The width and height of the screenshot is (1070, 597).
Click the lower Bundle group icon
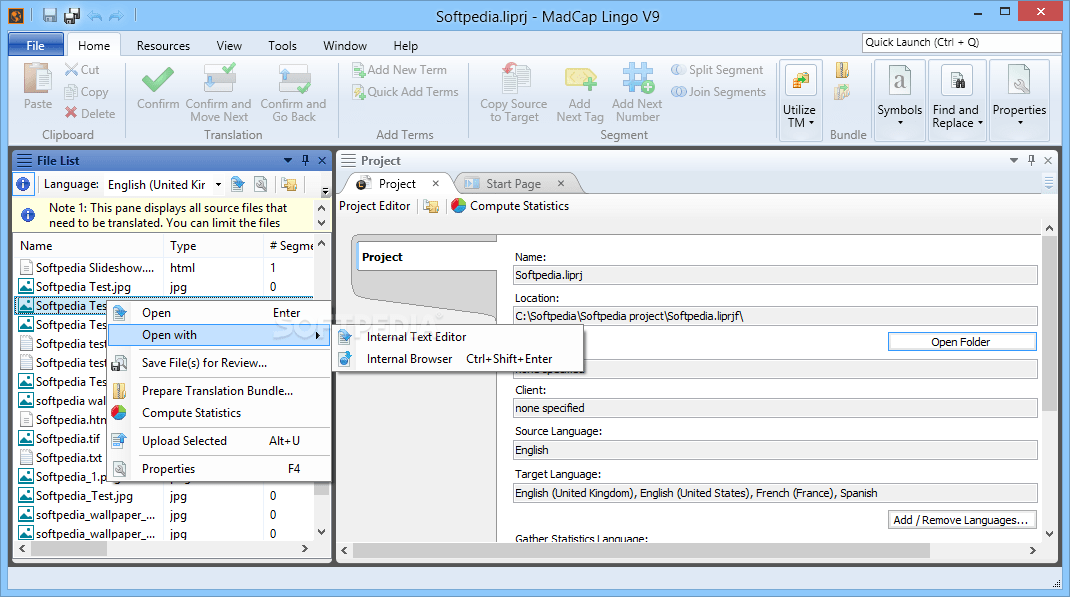pos(843,92)
